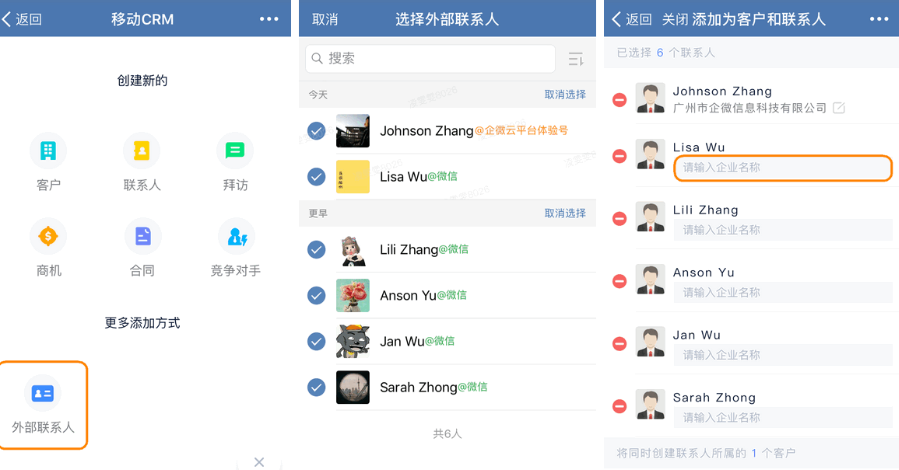The width and height of the screenshot is (899, 470).
Task: Cancel external contact selection
Action: tap(325, 19)
